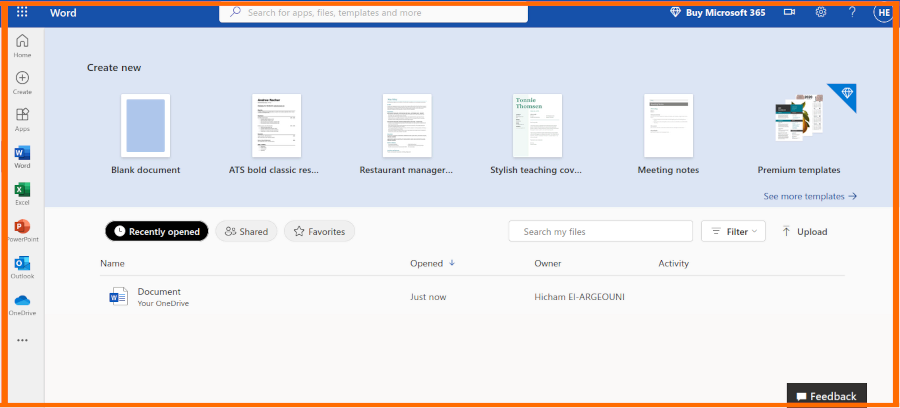Open HE account profile avatar

coord(884,13)
